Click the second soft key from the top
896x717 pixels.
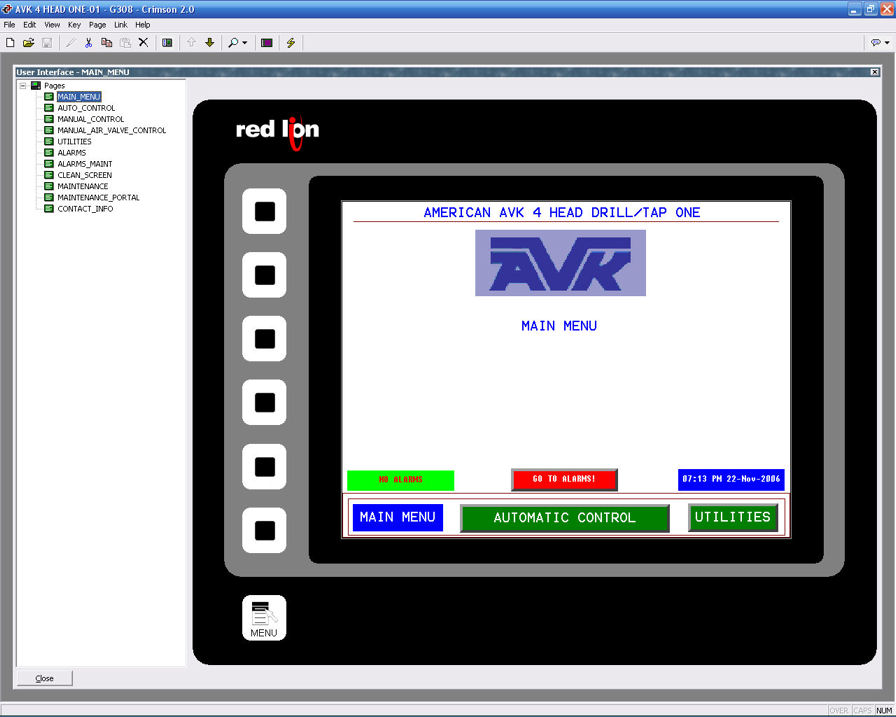265,275
